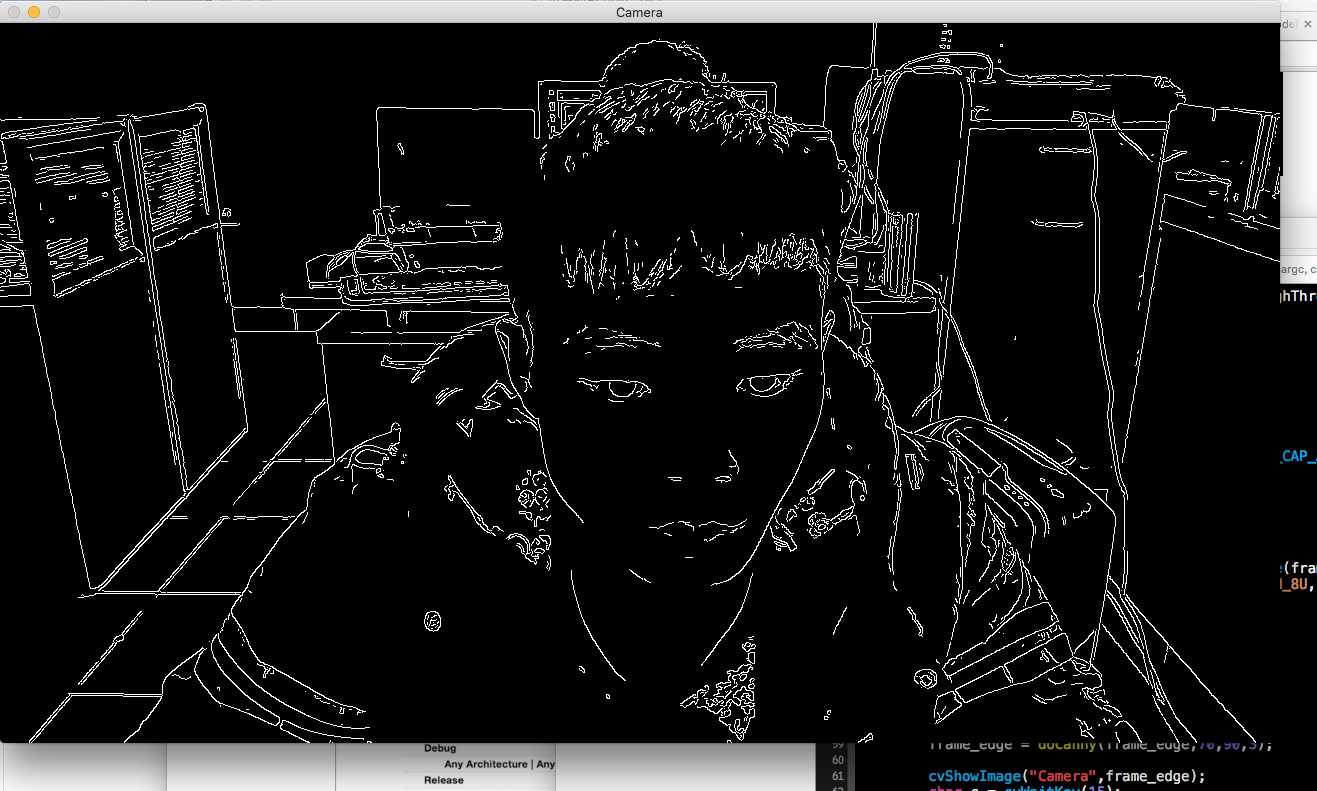Click line number 61 in the code gutter
The image size is (1317, 791).
pyautogui.click(x=837, y=776)
